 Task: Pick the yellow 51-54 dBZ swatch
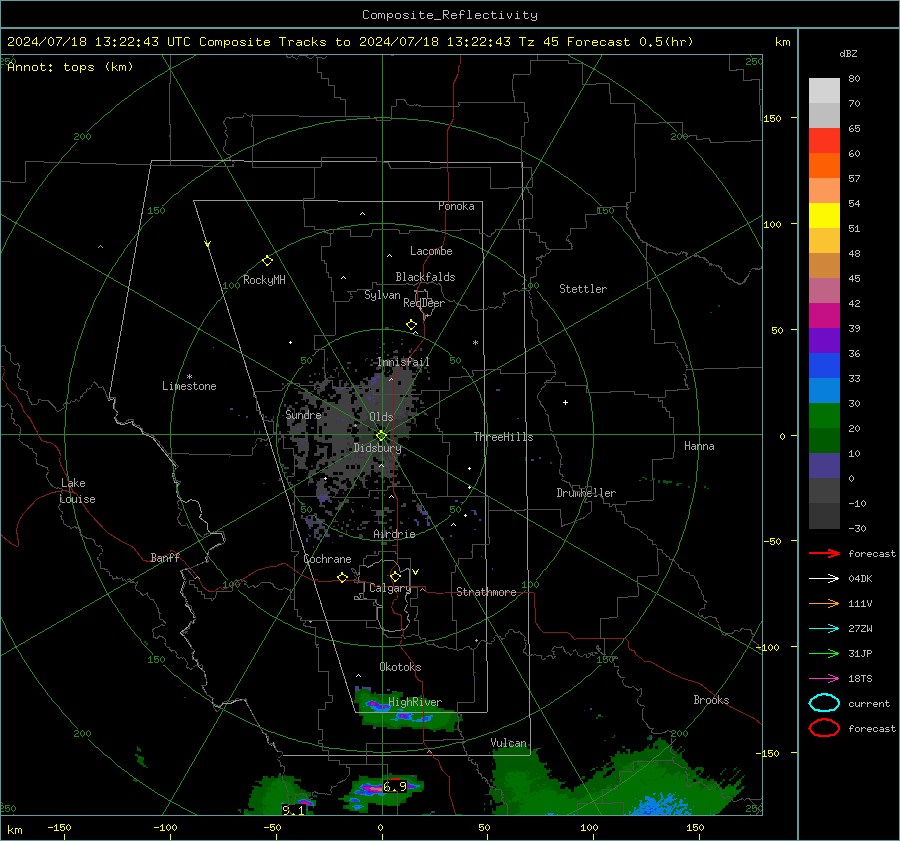[824, 216]
